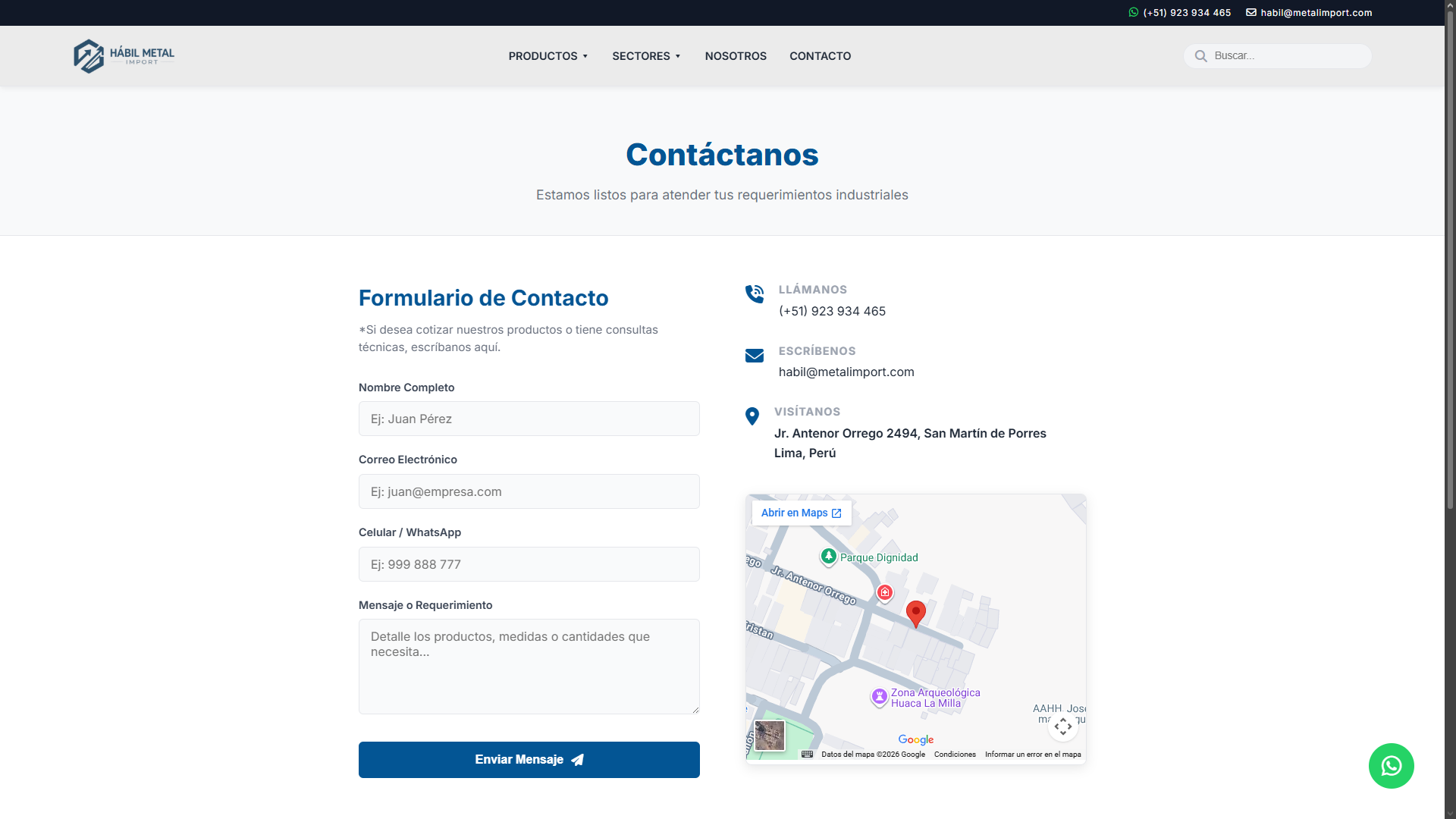This screenshot has width=1456, height=819.
Task: Click the envelope icon next to ESCRÍBENOS
Action: click(x=755, y=356)
